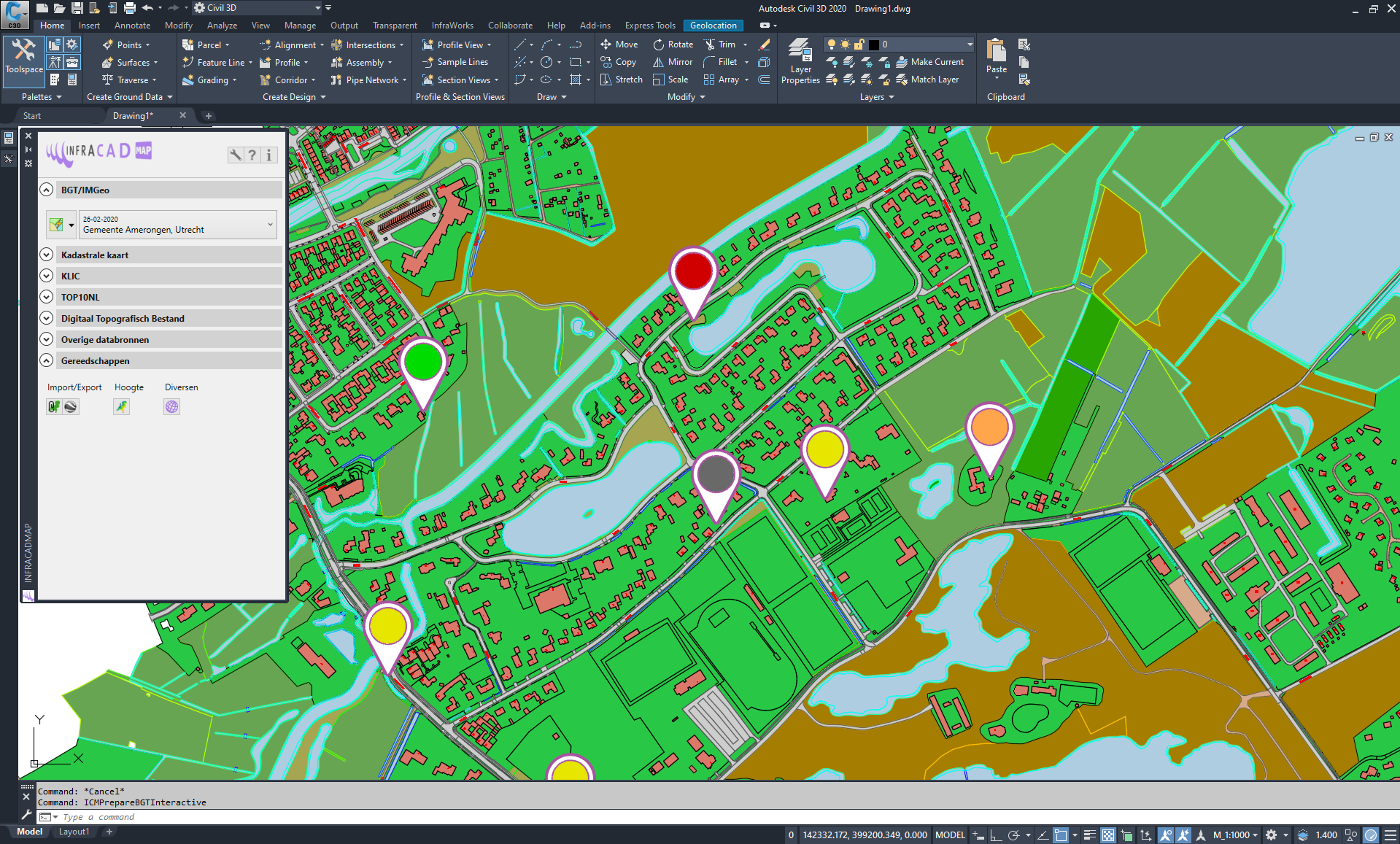This screenshot has width=1400, height=844.
Task: Switch to the Layout1 tab
Action: click(x=74, y=832)
